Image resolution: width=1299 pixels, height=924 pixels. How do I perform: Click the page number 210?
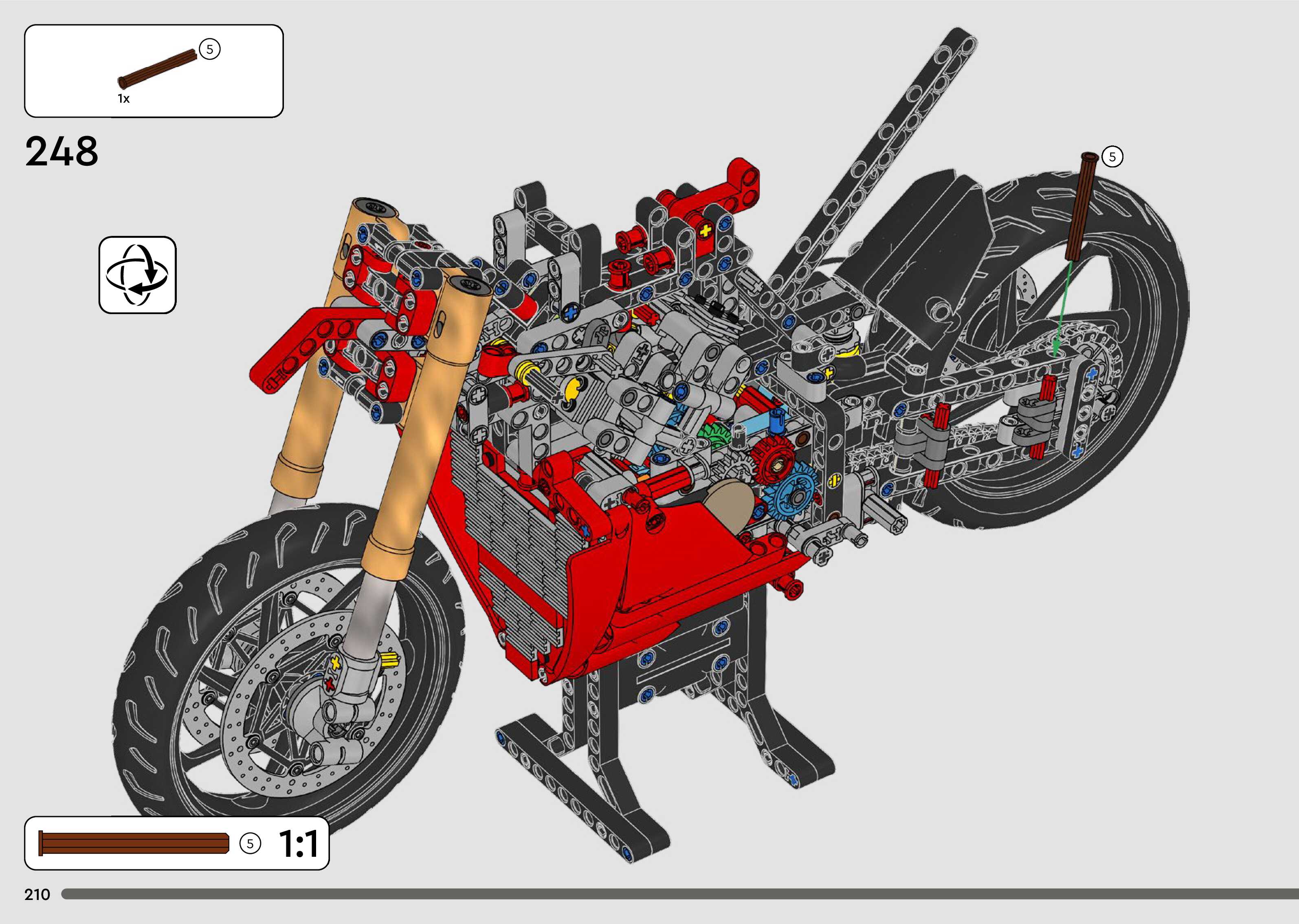(37, 895)
